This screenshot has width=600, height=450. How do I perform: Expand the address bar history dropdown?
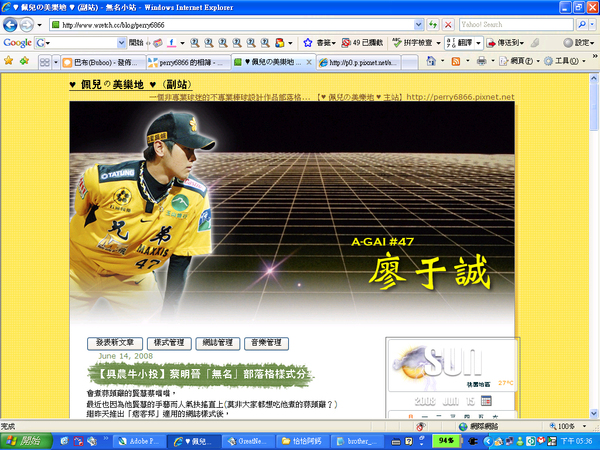coord(419,25)
